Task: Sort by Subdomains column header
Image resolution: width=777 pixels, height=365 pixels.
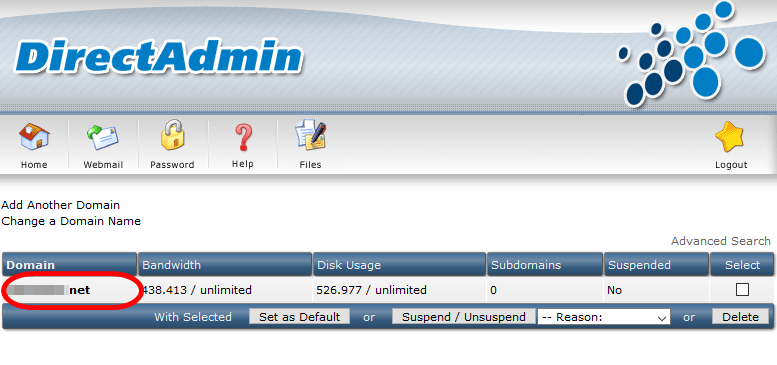Action: click(526, 265)
